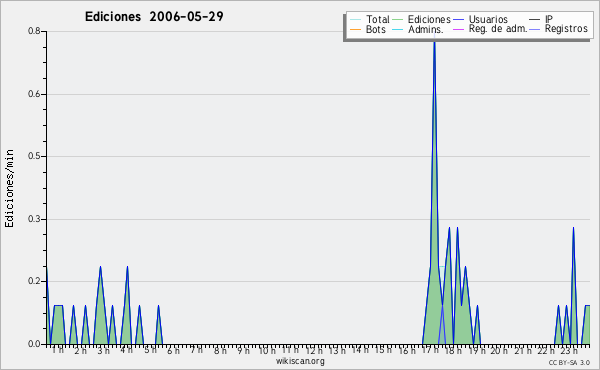The height and width of the screenshot is (370, 600).
Task: Click the chart title 'Ediciones 2006-05-29'
Action: point(154,17)
